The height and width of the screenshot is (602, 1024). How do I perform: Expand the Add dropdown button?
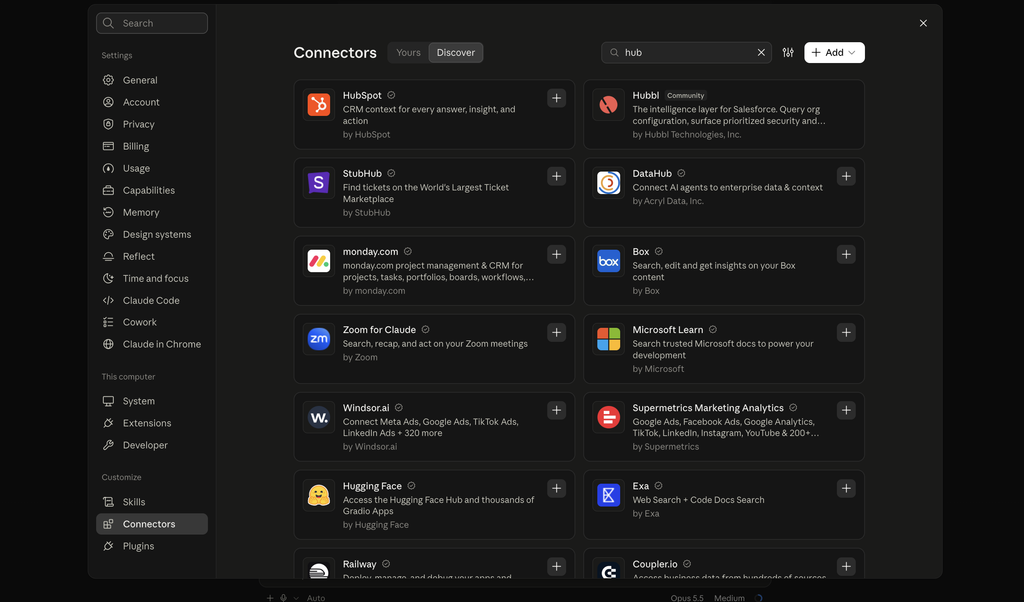[x=834, y=52]
